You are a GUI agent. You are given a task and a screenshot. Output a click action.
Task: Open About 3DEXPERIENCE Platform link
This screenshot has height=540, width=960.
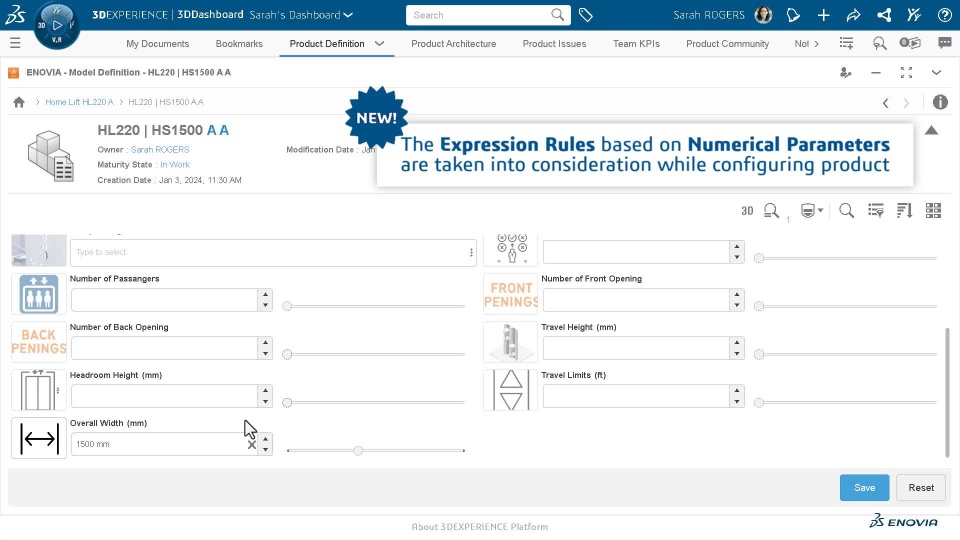(479, 527)
